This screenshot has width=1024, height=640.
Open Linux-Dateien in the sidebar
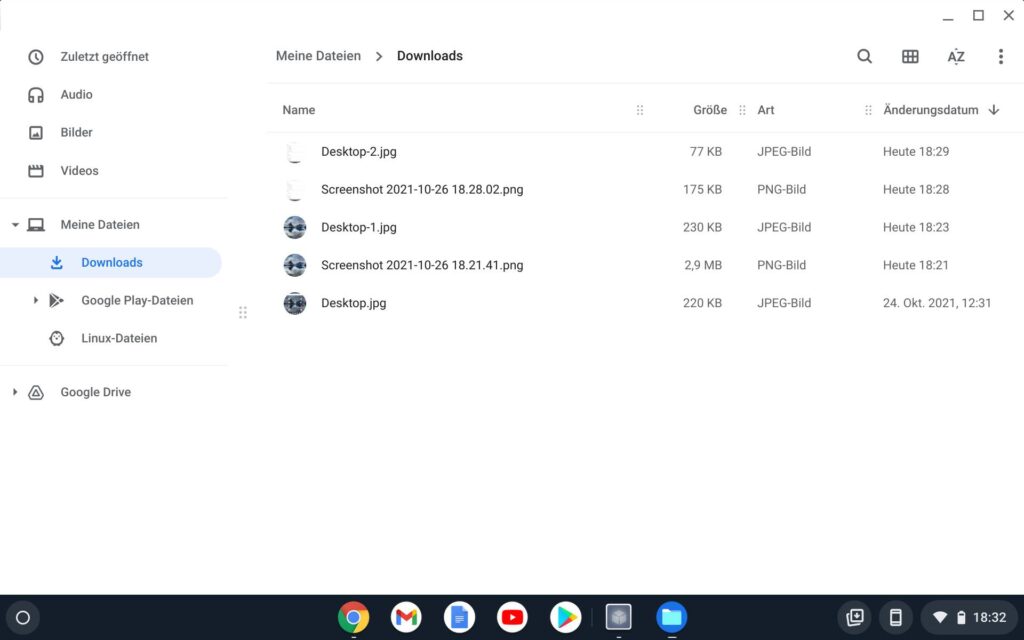pyautogui.click(x=120, y=338)
